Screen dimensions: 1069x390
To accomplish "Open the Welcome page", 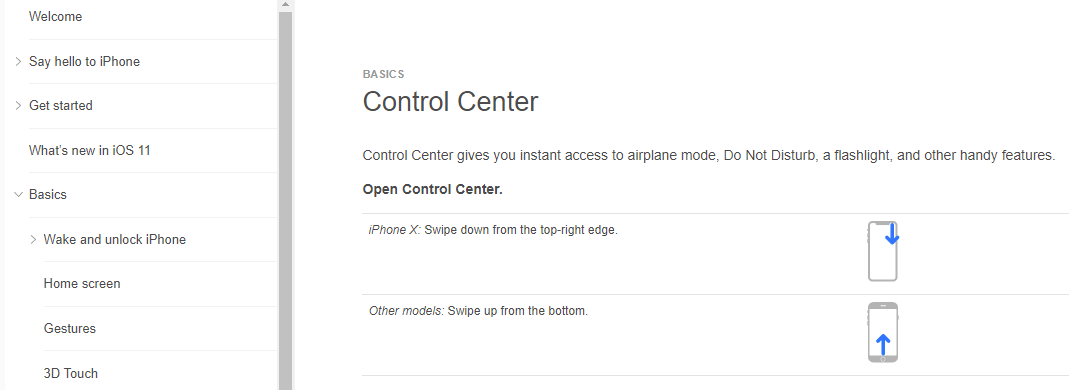I will (x=55, y=16).
